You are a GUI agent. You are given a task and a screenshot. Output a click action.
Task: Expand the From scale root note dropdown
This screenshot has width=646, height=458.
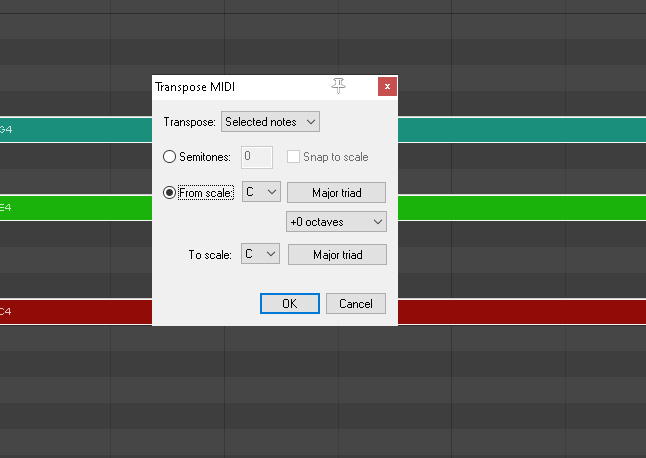click(261, 192)
